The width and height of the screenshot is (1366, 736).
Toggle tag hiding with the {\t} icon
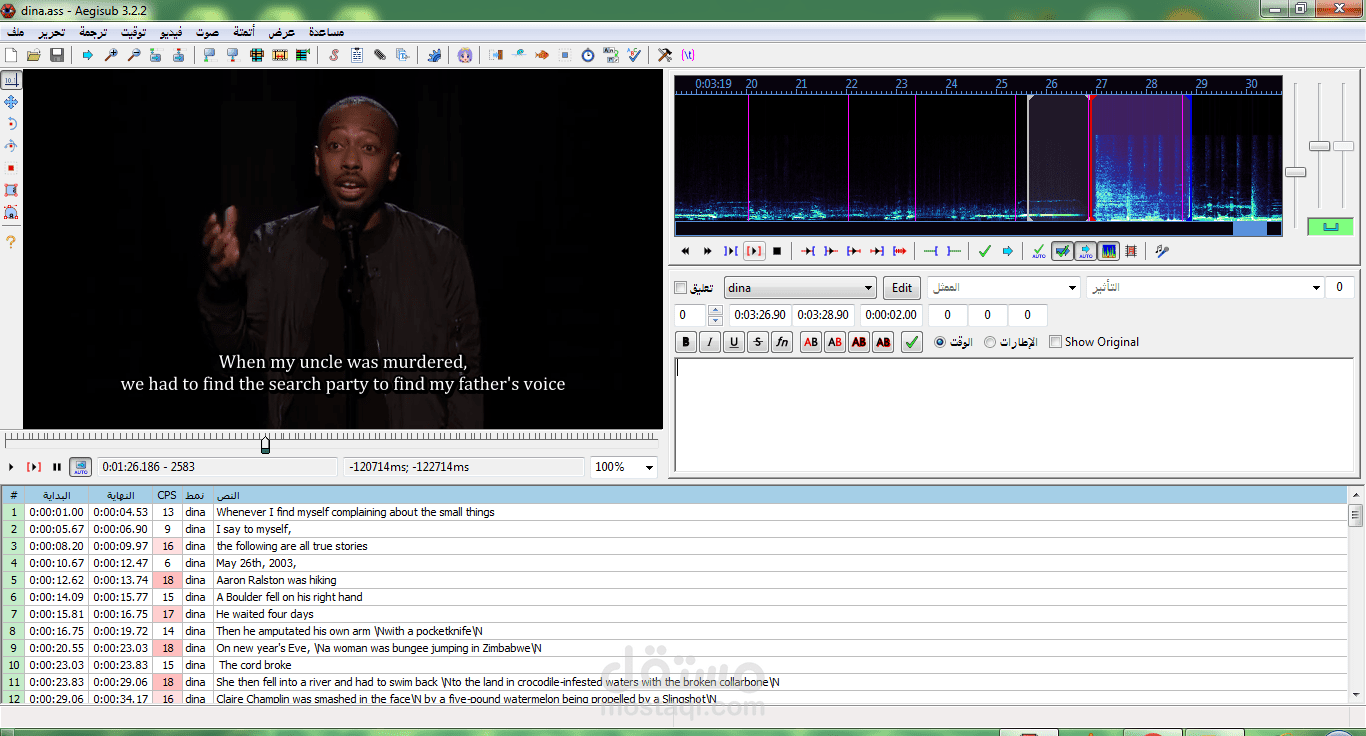[x=688, y=55]
